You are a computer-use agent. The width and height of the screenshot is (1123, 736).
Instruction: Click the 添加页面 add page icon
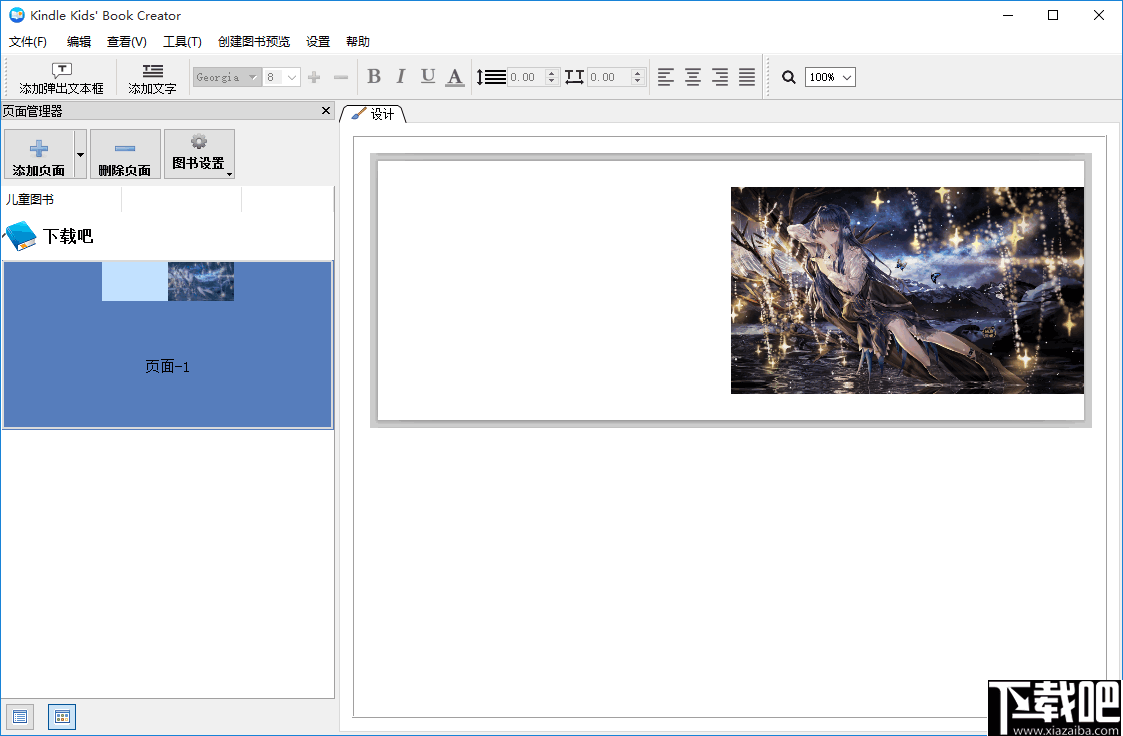coord(39,147)
